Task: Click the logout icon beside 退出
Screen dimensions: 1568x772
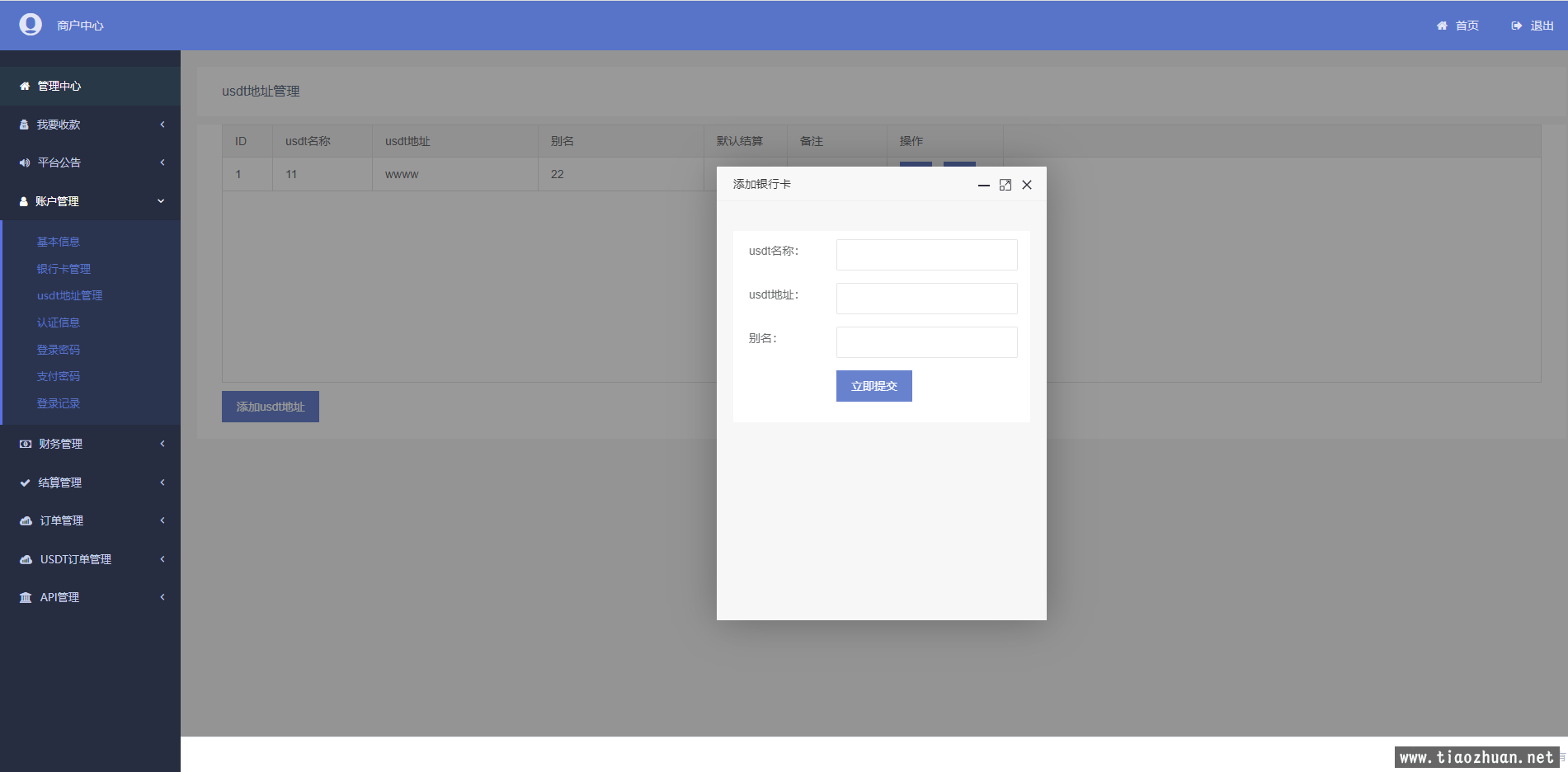Action: (1516, 26)
